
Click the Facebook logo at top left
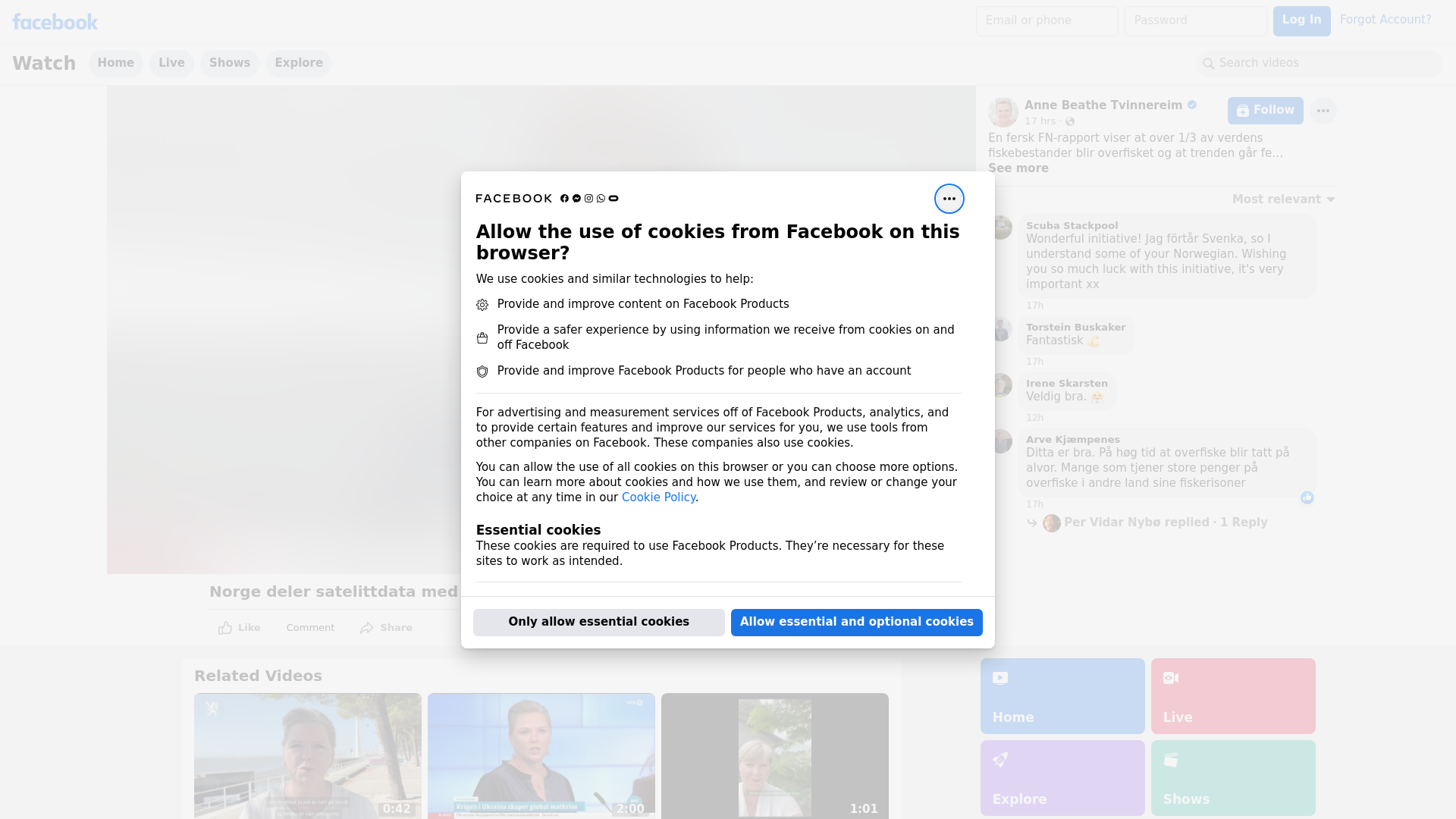click(55, 22)
